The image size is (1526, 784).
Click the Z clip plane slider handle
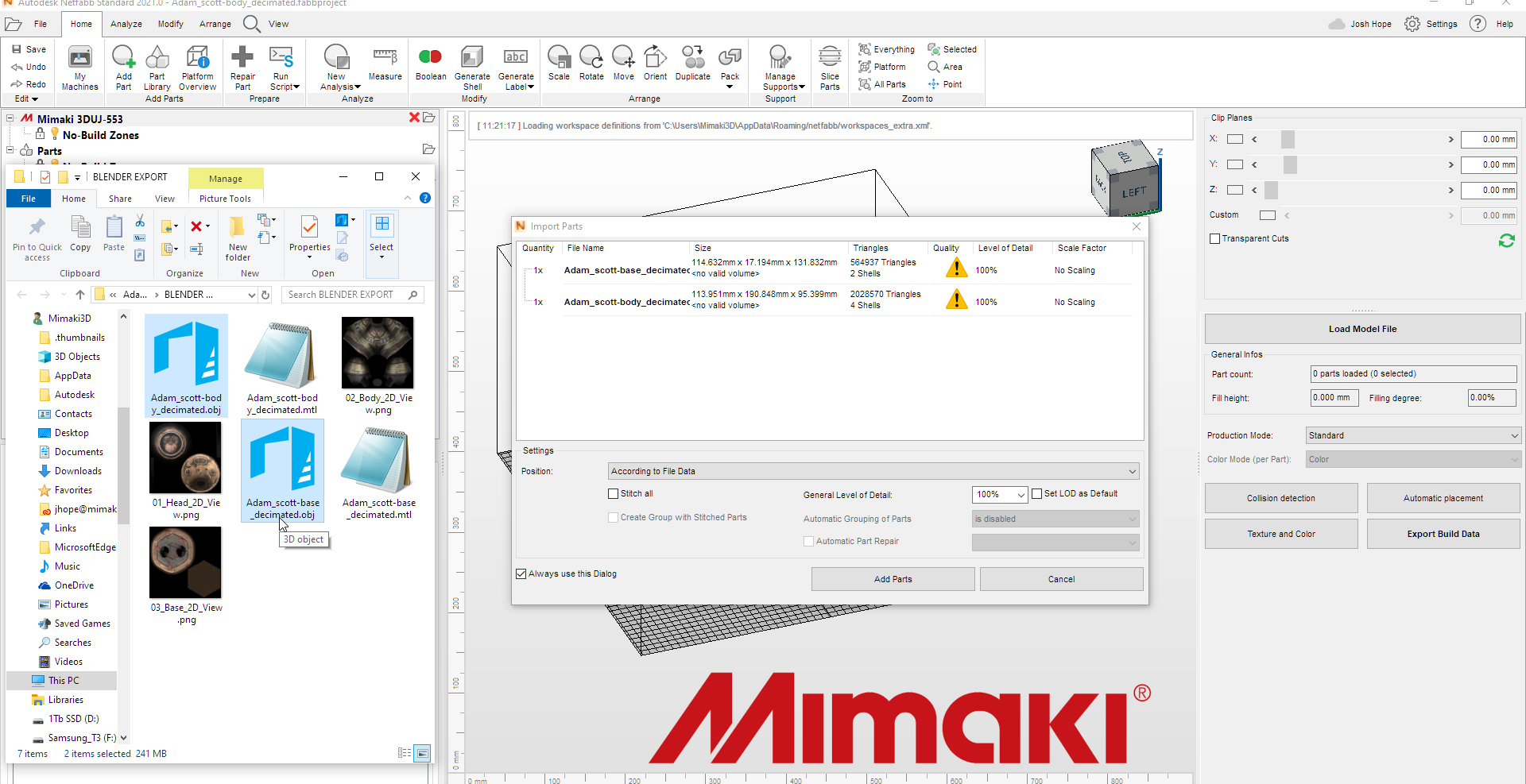tap(1272, 190)
